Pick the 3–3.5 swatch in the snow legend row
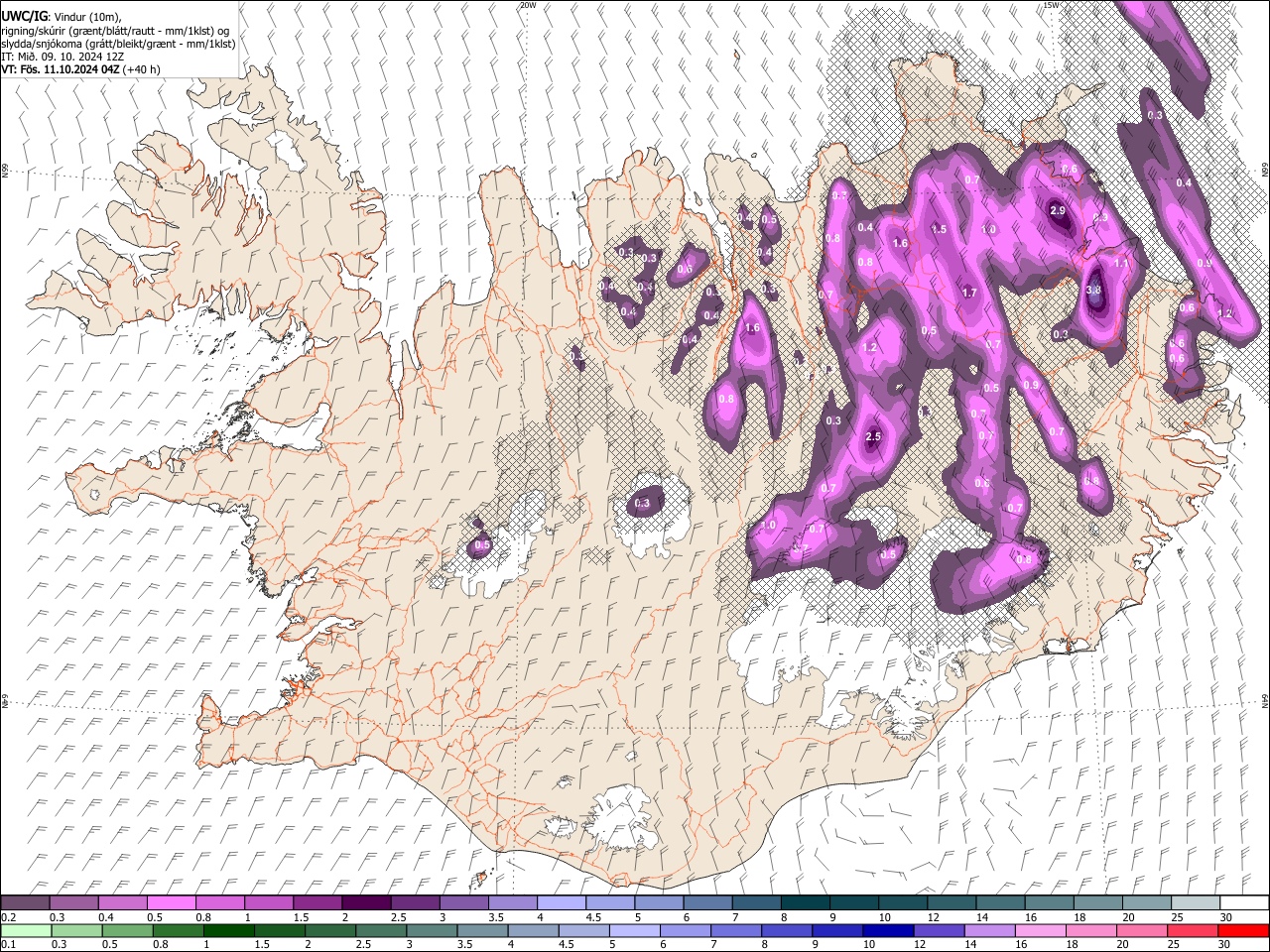The image size is (1270, 952). [x=463, y=903]
